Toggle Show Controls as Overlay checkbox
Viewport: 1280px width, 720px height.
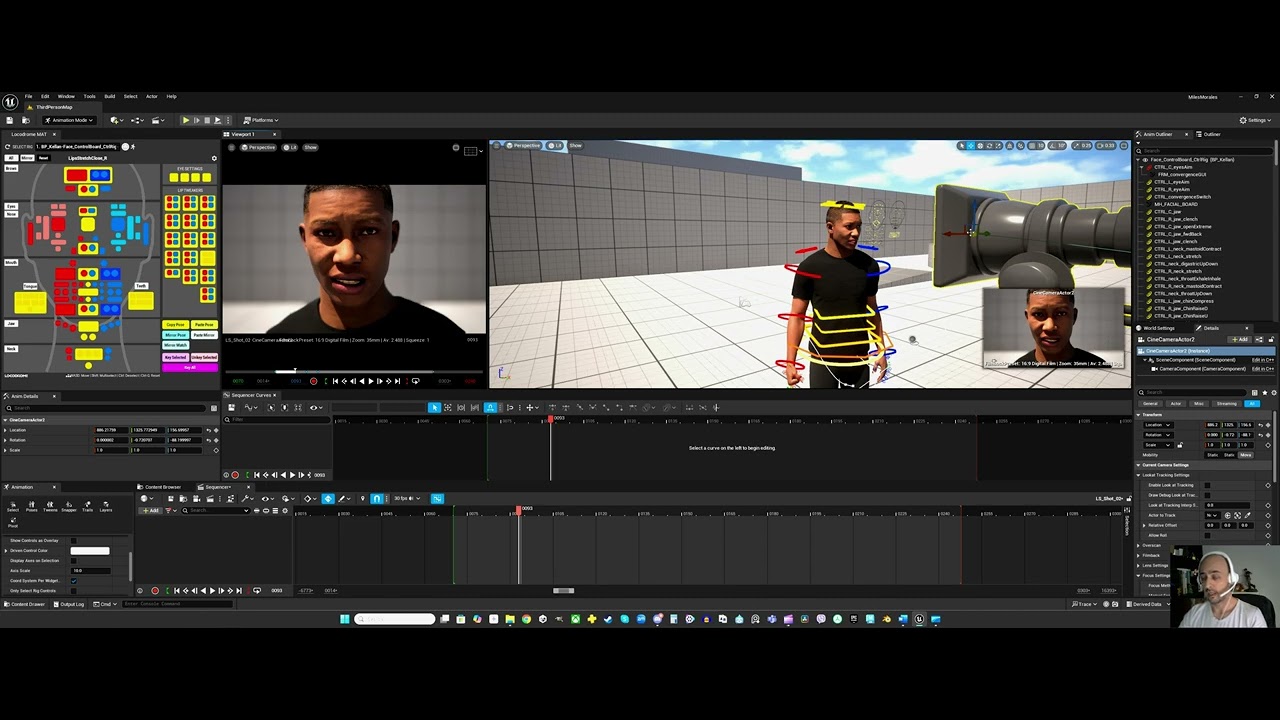73,540
